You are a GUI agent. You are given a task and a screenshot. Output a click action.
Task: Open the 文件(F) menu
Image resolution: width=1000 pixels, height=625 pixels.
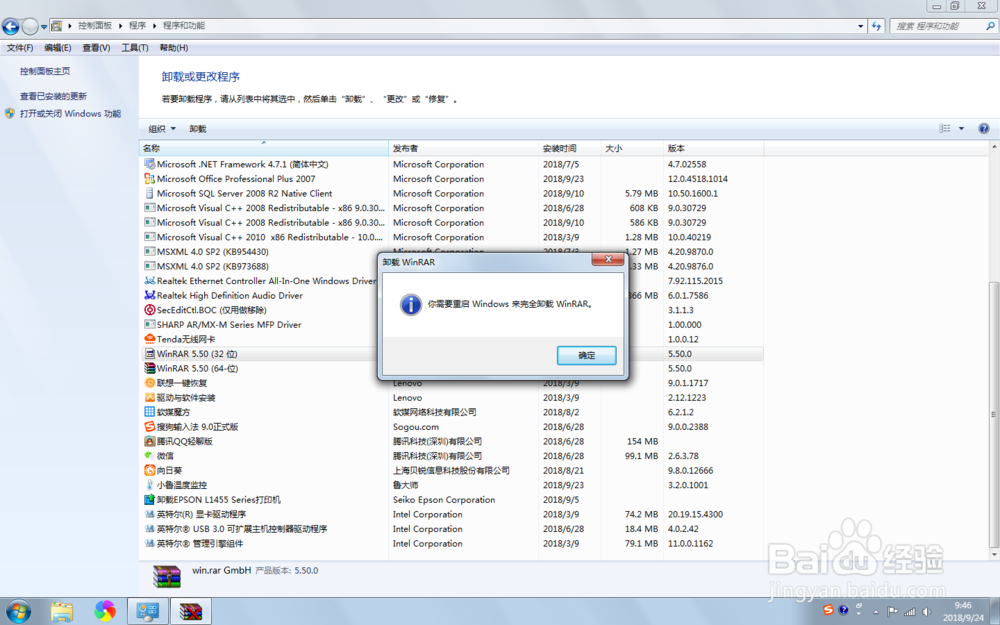pos(20,48)
